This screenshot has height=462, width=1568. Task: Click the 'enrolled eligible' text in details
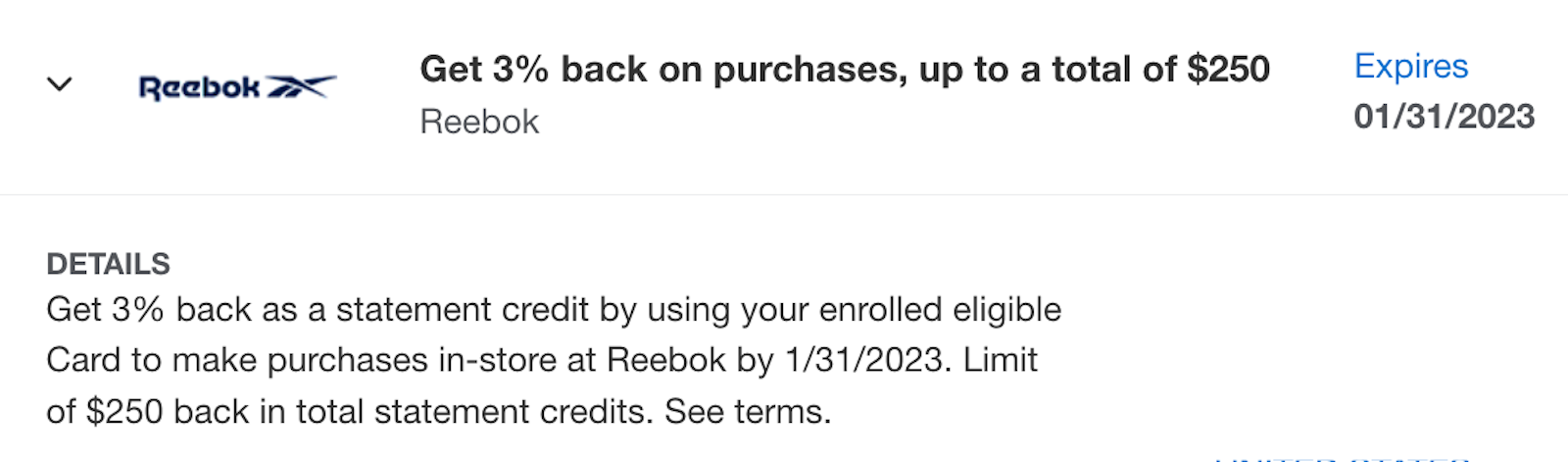coord(940,310)
